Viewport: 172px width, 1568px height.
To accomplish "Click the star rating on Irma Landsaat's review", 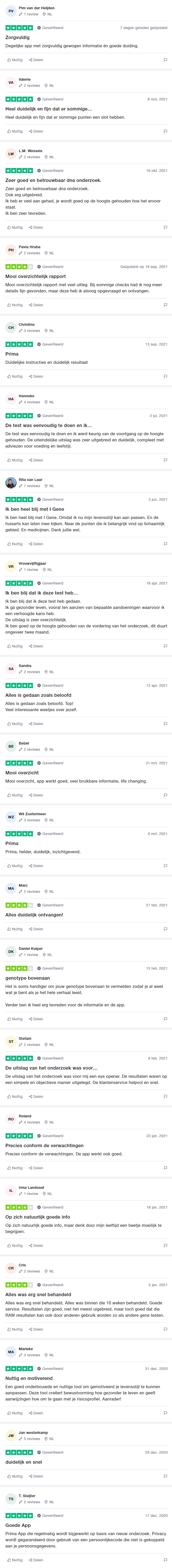I will (x=20, y=1207).
